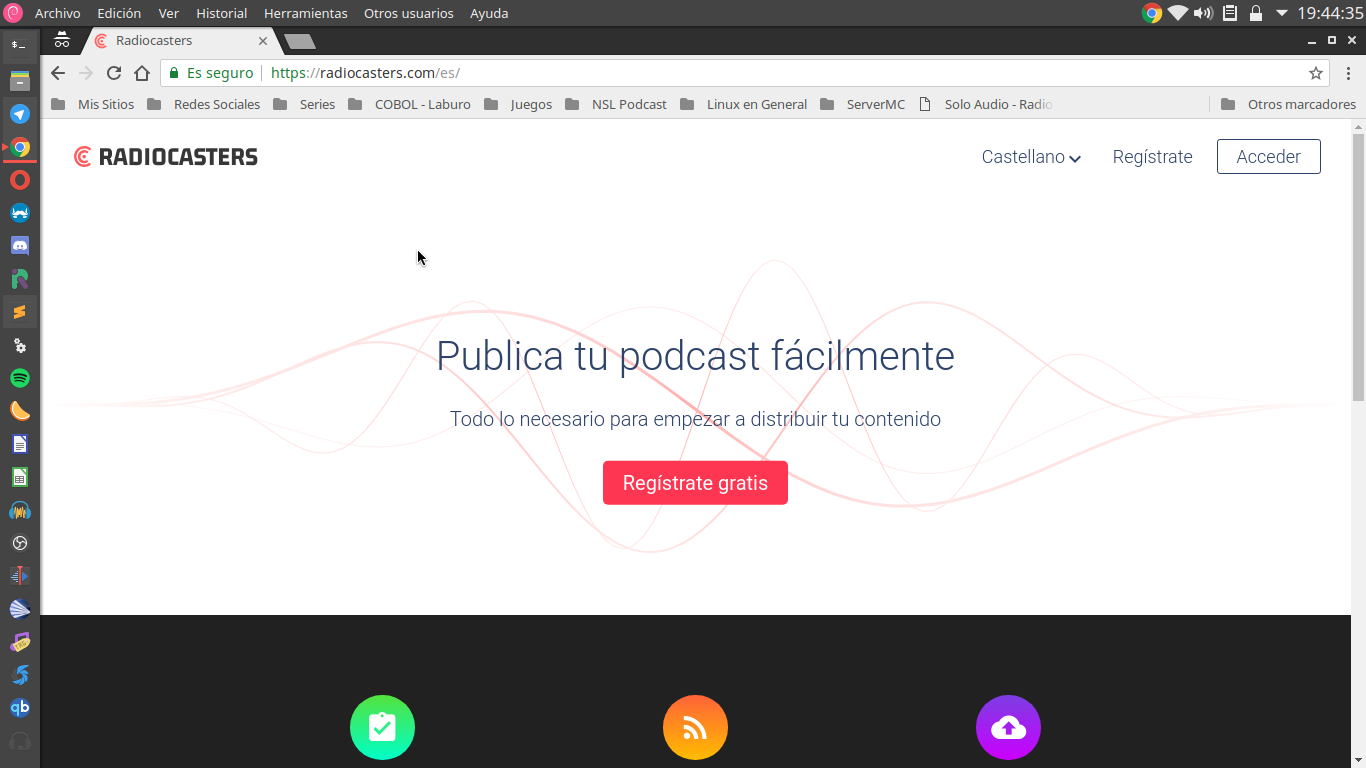Go to home page via house icon
This screenshot has height=768, width=1366.
tap(142, 73)
